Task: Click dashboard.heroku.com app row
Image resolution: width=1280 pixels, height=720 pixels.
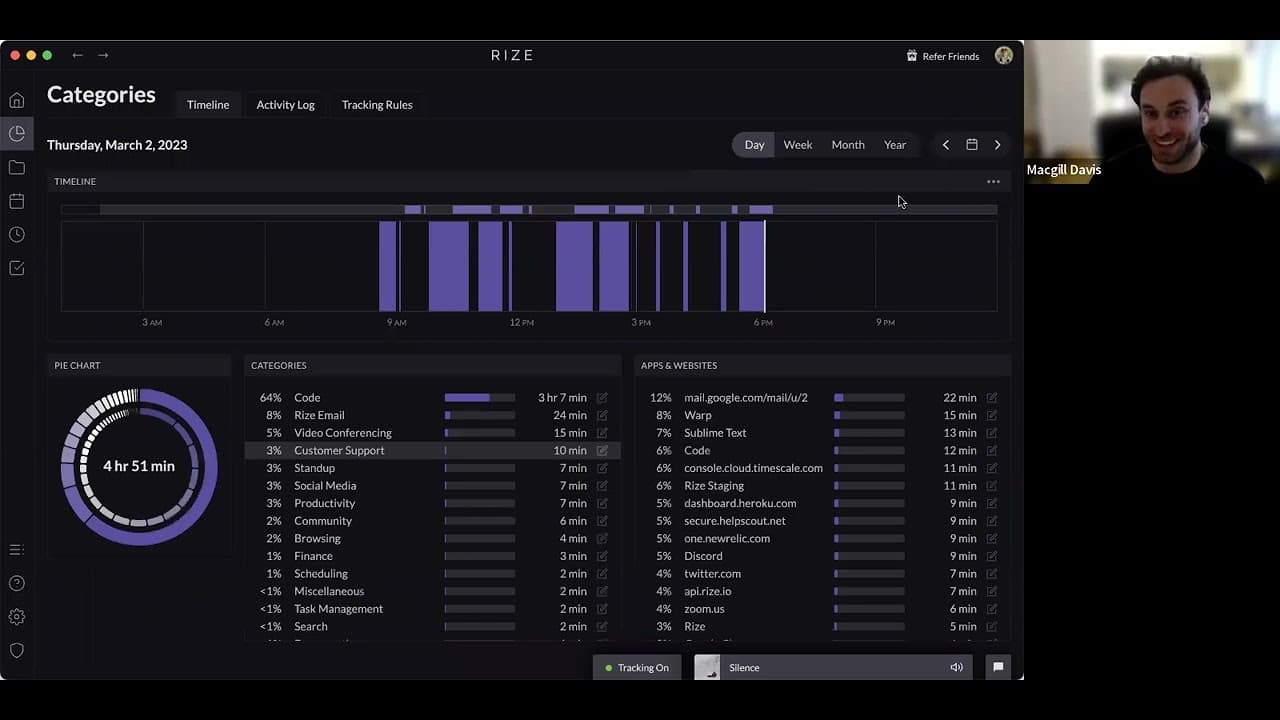Action: (x=823, y=503)
